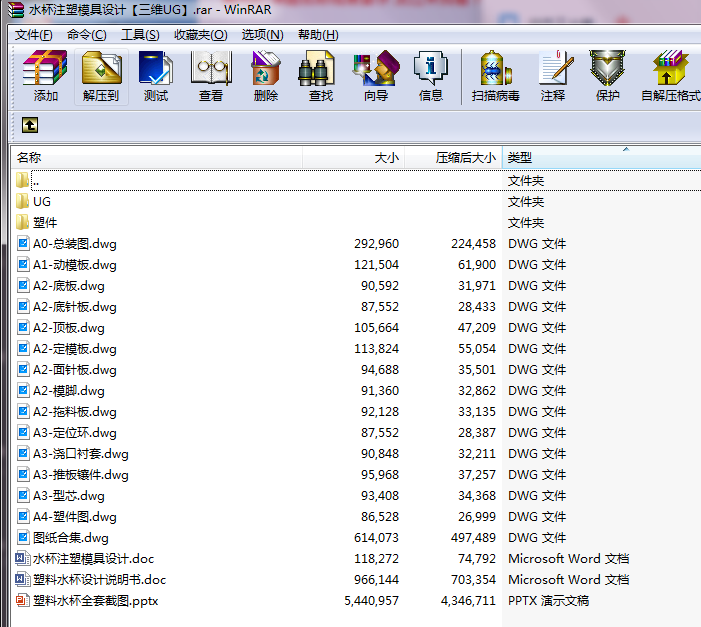Image resolution: width=701 pixels, height=627 pixels.
Task: Click the PowerPoint icon of 塑料水杯全套截图.pptx
Action: [22, 601]
